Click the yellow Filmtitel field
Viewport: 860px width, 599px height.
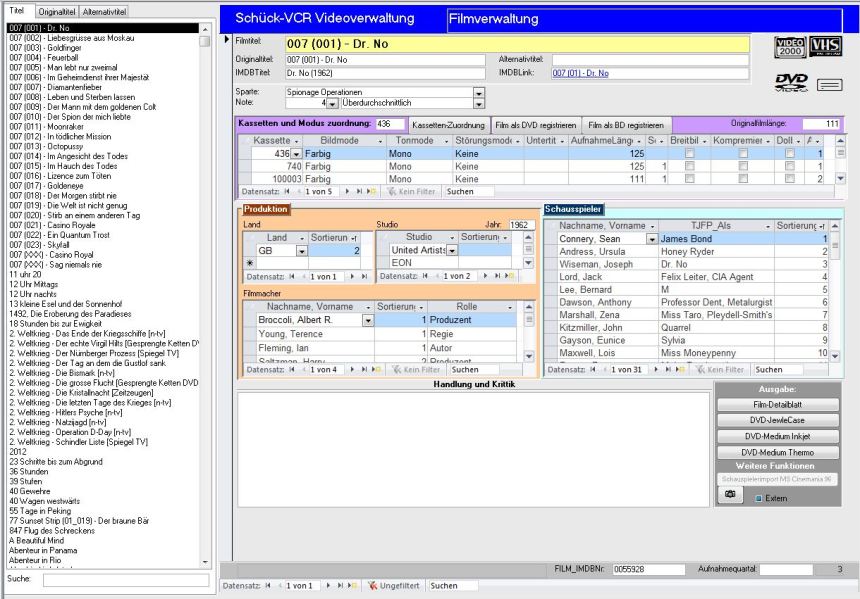click(x=515, y=43)
